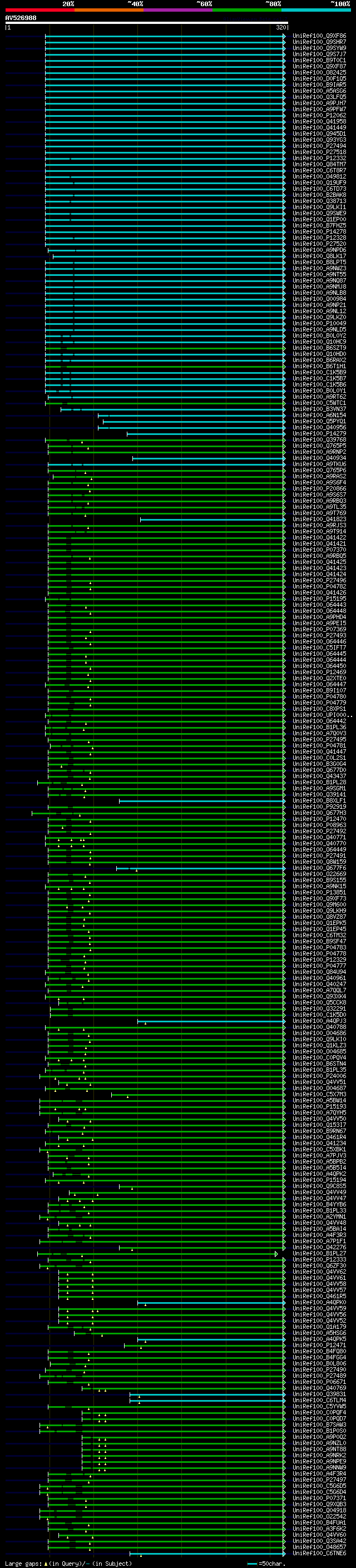This screenshot has height=1568, width=356.
Task: Select hit UniRef100_B4YYB6
Action: coord(319,1204)
